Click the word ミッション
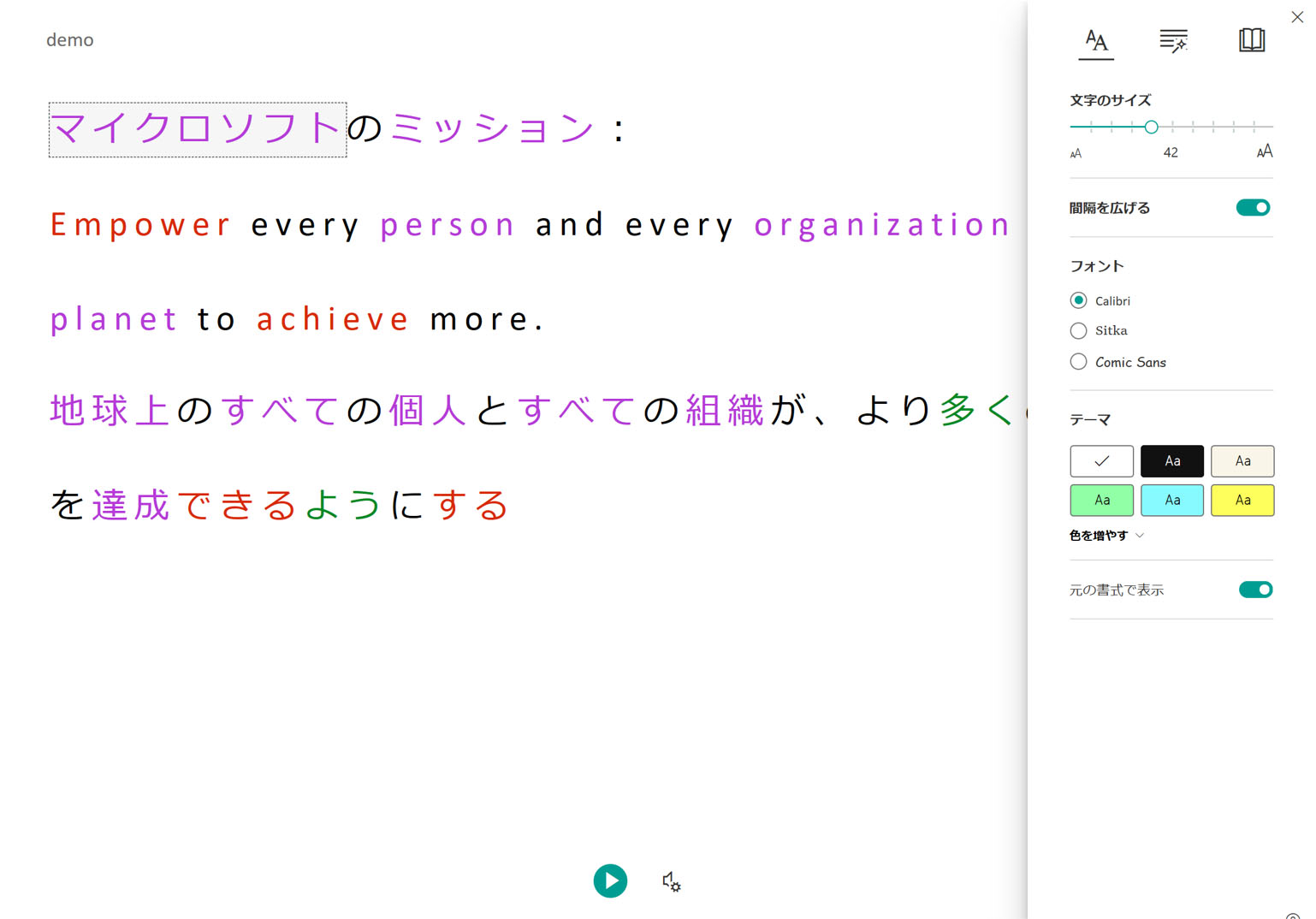The height and width of the screenshot is (919, 1316). 492,128
